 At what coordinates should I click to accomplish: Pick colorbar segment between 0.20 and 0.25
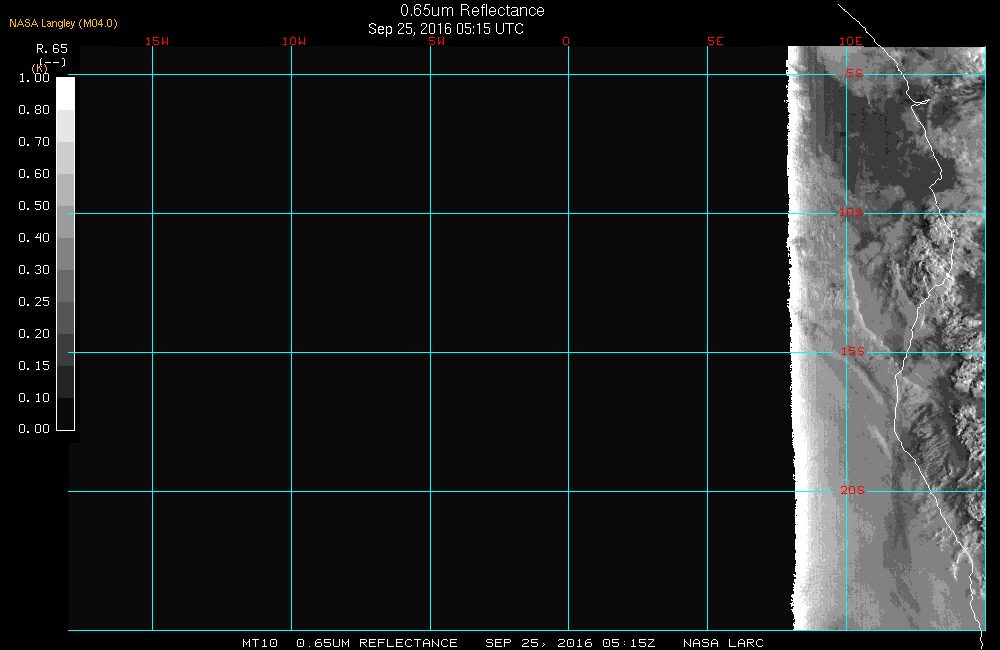click(x=65, y=317)
